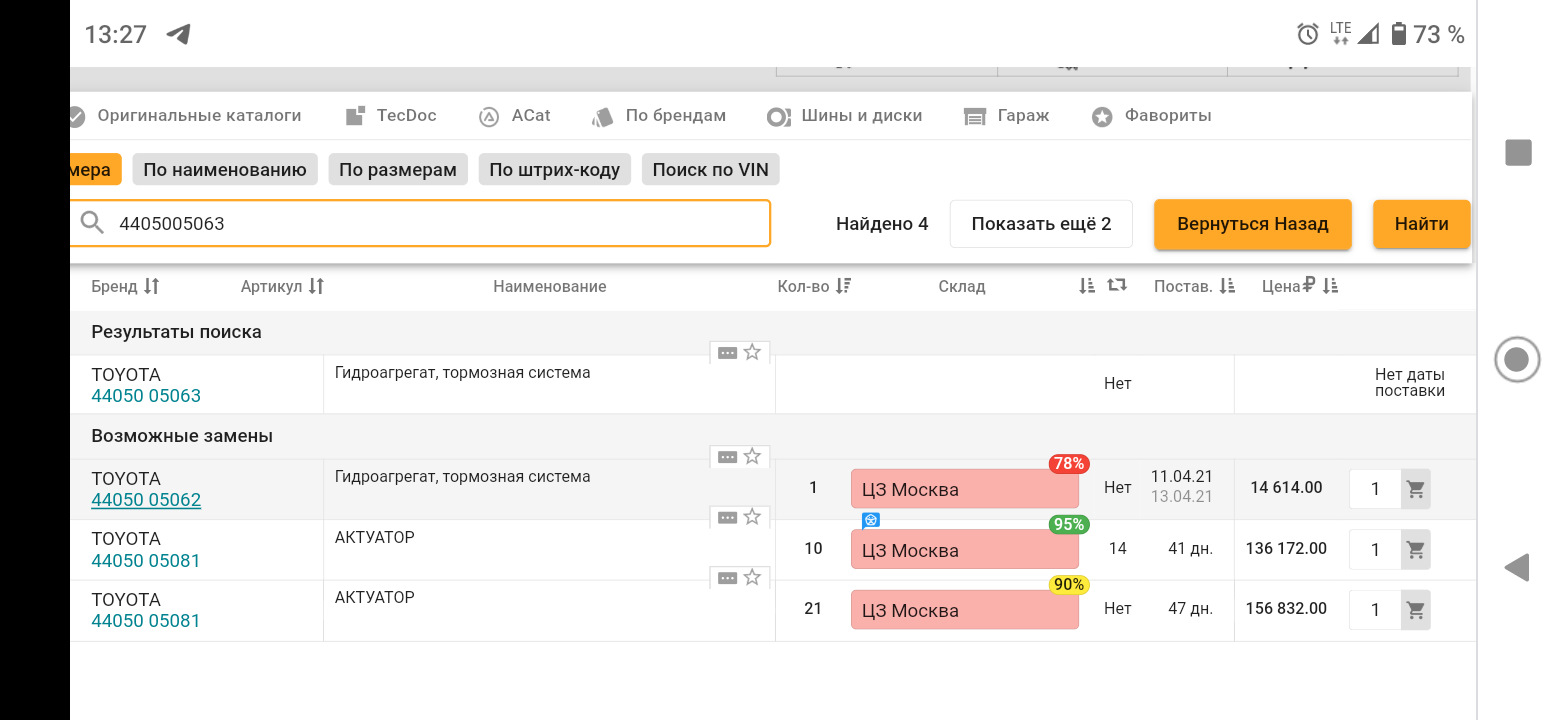Tap Android back triangle button
Viewport: 1560px width, 720px height.
(x=1517, y=567)
